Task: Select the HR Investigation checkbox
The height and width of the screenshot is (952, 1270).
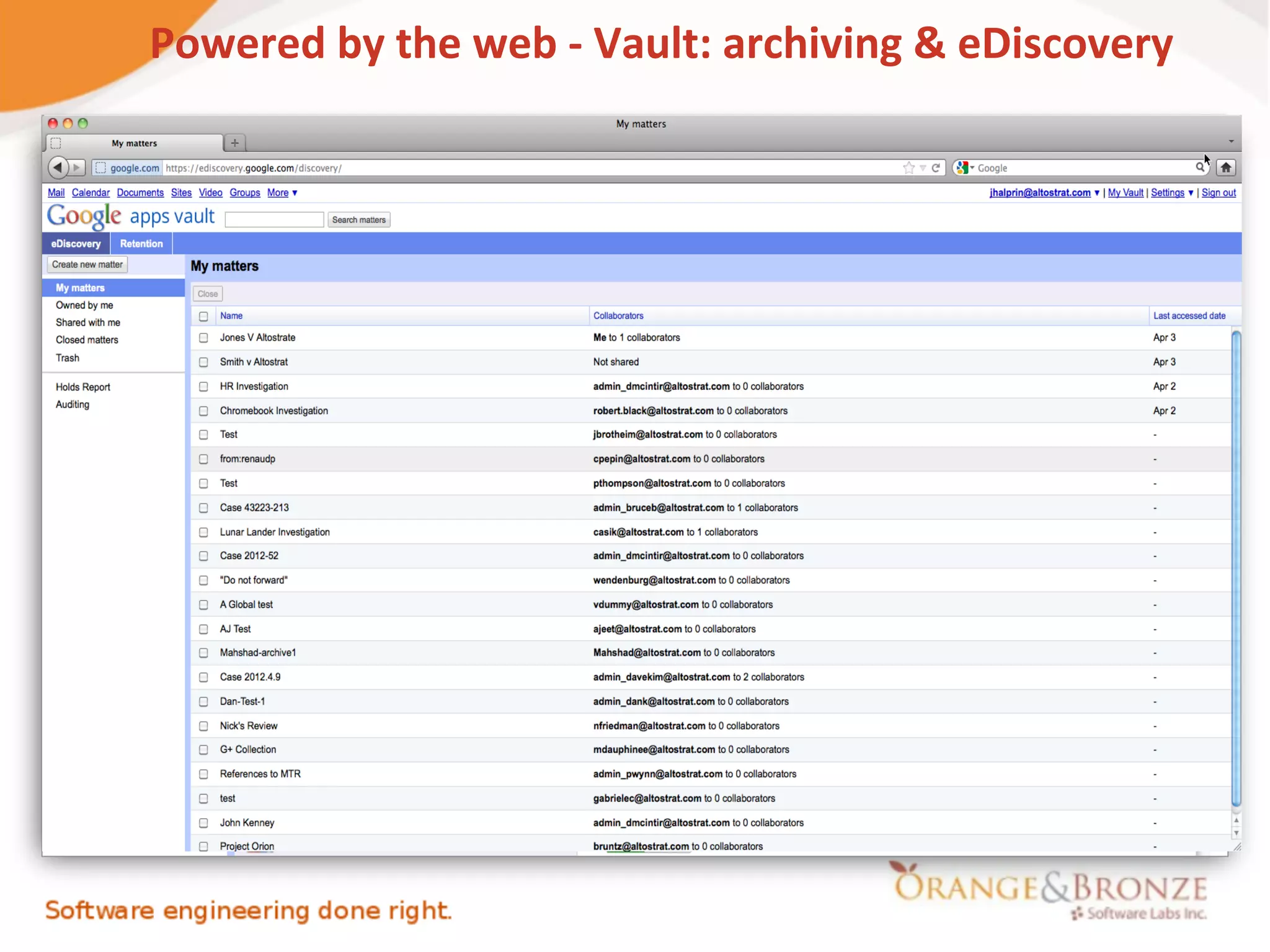Action: click(x=203, y=387)
